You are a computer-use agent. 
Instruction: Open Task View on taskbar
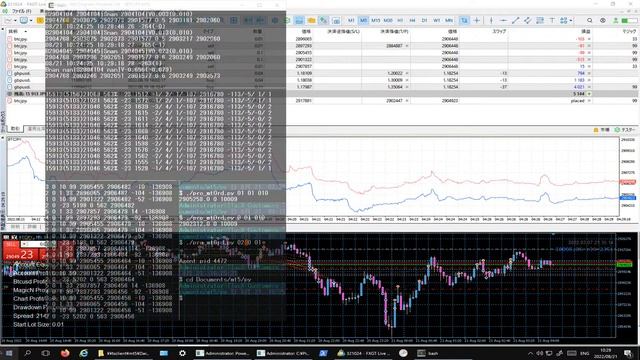[46, 353]
